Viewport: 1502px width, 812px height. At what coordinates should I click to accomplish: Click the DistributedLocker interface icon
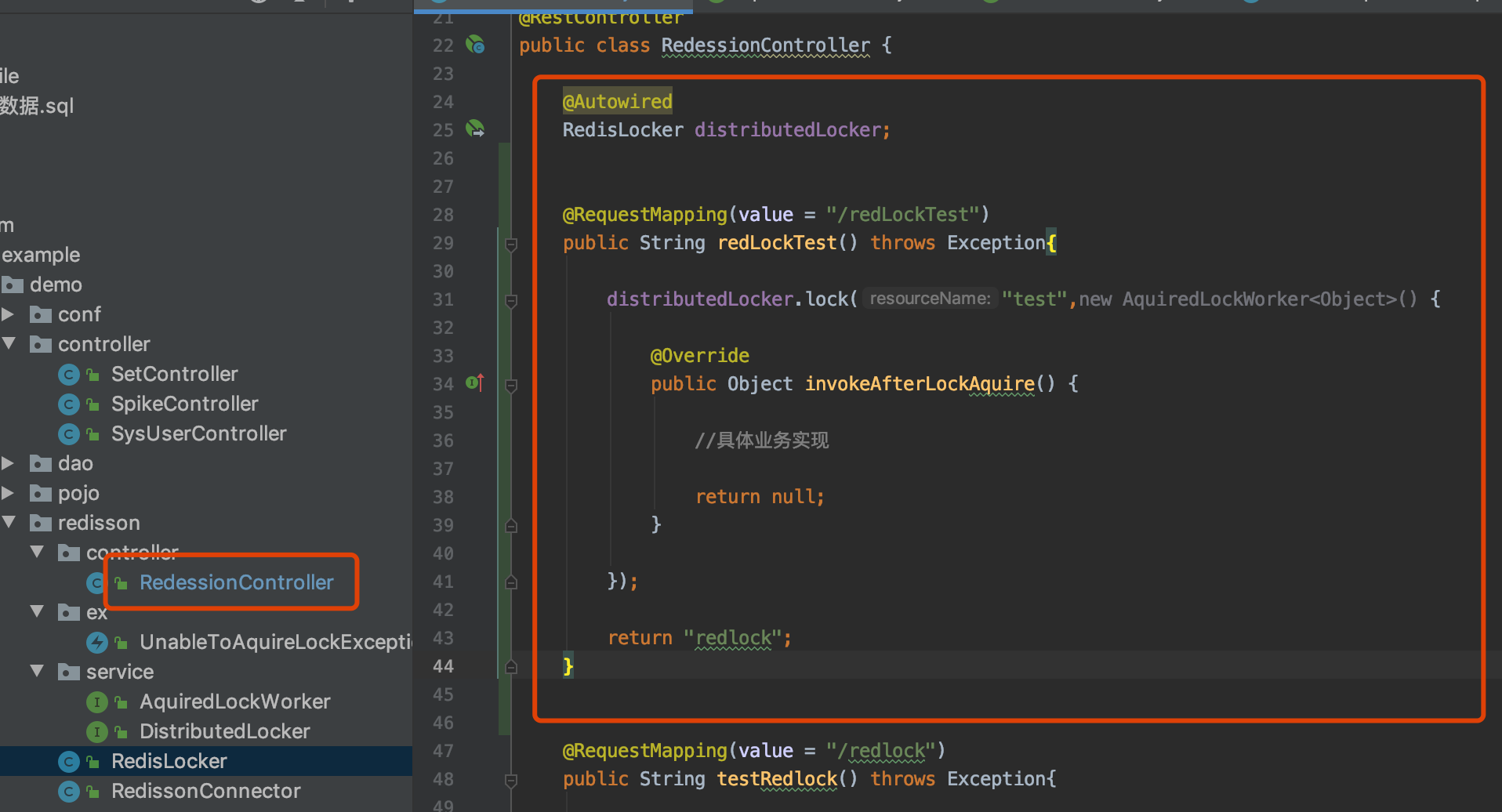(96, 732)
